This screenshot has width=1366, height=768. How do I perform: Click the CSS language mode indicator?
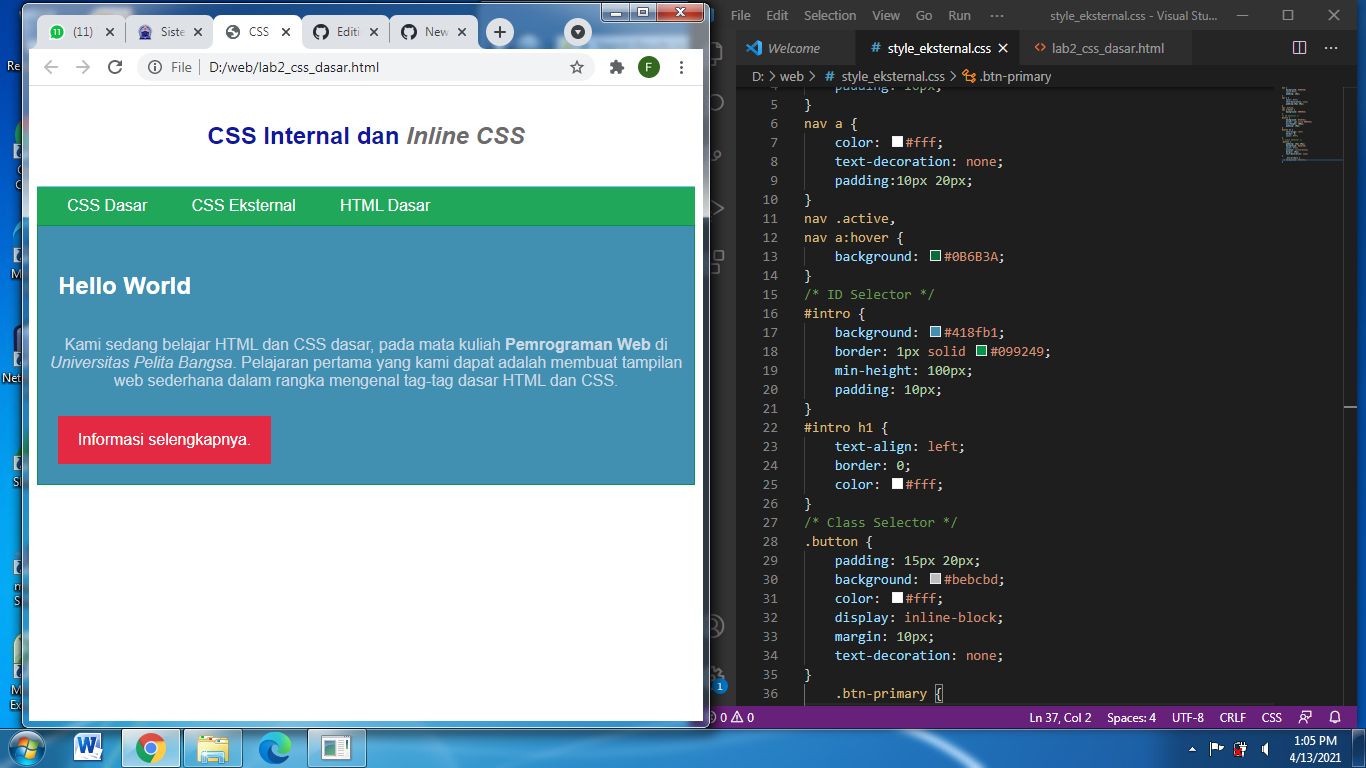1271,717
